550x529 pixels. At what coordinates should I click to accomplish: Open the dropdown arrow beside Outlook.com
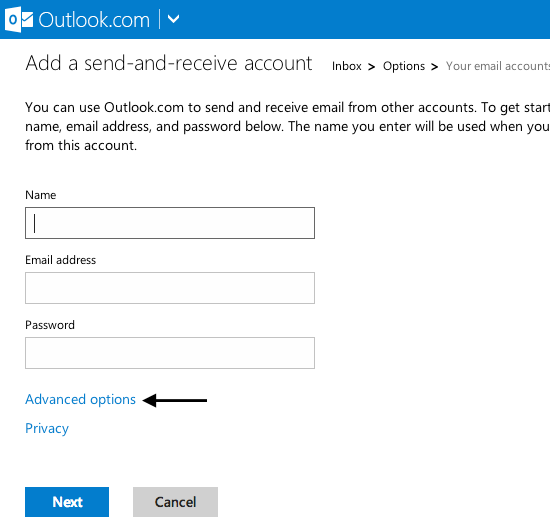(x=173, y=19)
